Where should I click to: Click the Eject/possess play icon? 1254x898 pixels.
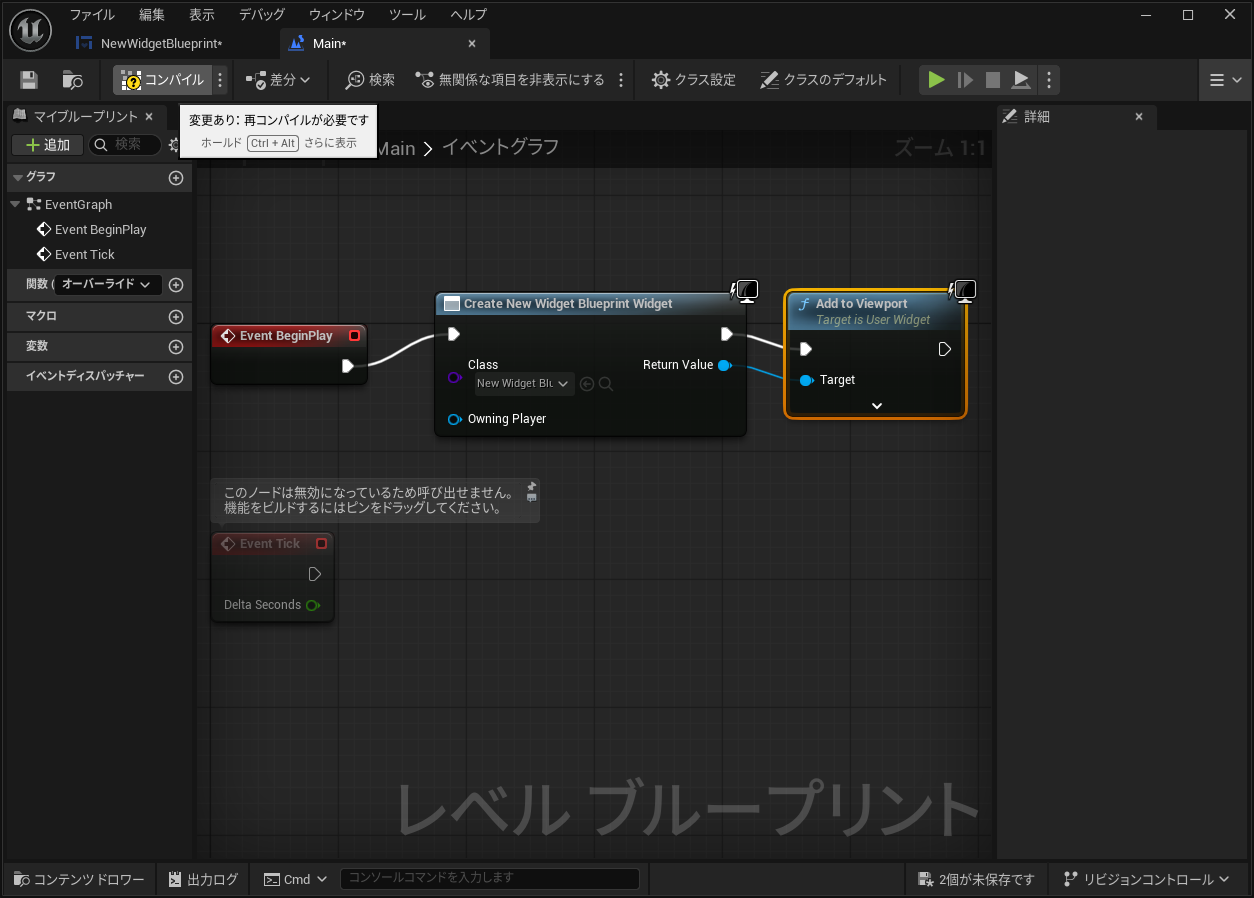coord(1021,80)
